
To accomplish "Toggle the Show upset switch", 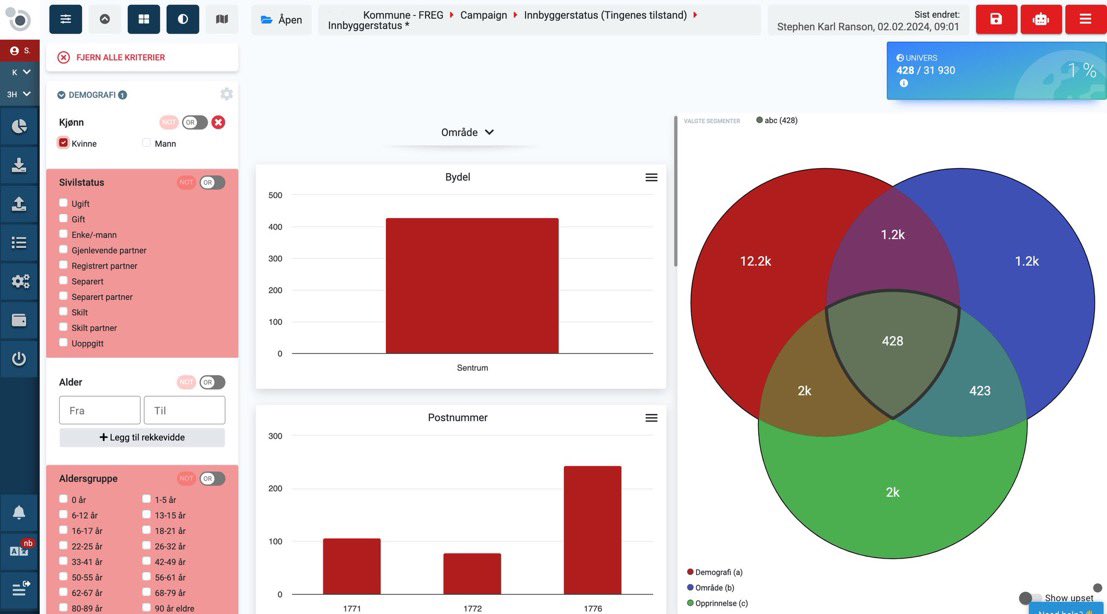I will [x=1031, y=598].
